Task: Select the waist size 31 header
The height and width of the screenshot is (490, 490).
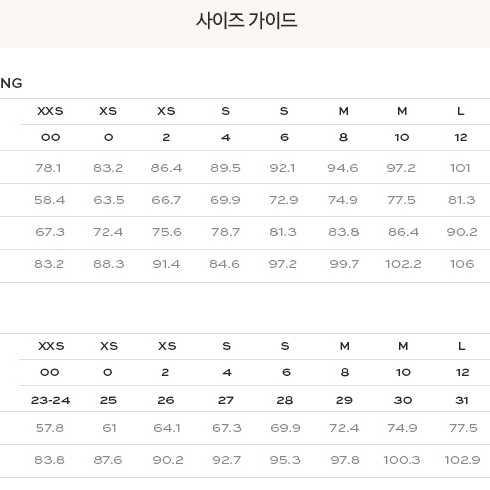Action: coord(462,400)
